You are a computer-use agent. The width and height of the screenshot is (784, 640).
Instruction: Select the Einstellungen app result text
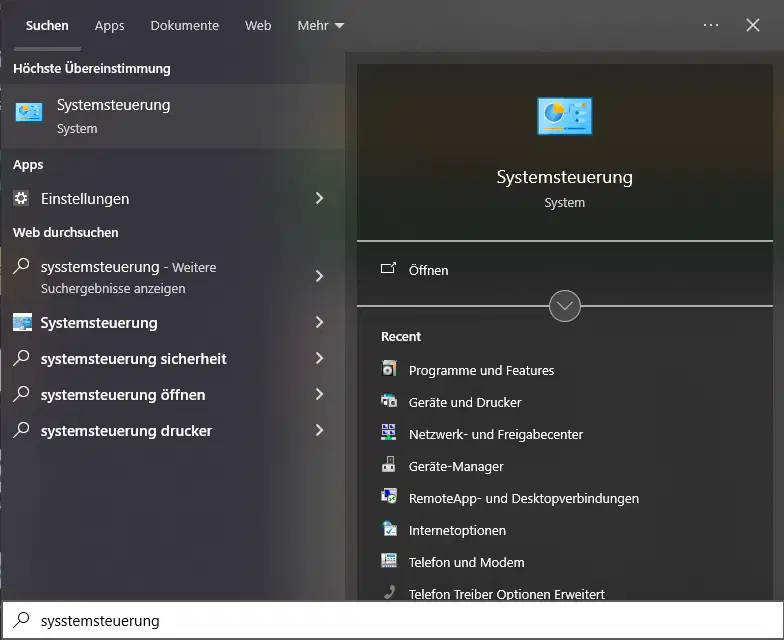click(x=85, y=198)
